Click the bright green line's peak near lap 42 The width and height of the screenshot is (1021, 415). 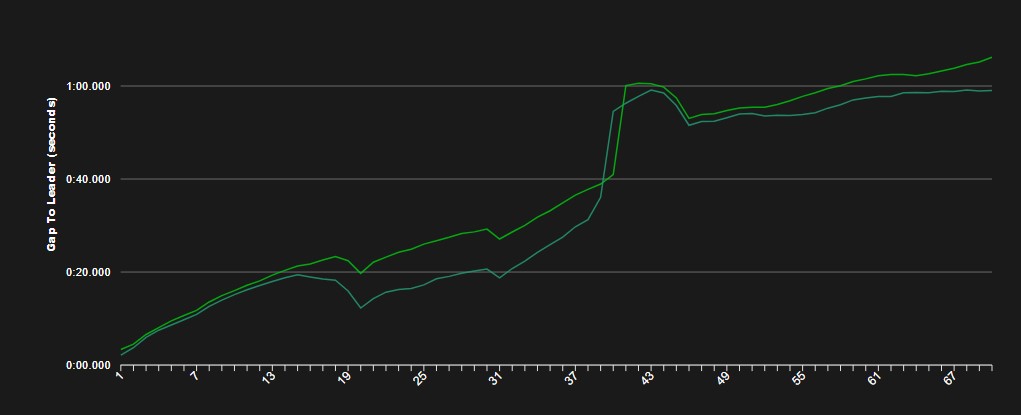point(638,83)
